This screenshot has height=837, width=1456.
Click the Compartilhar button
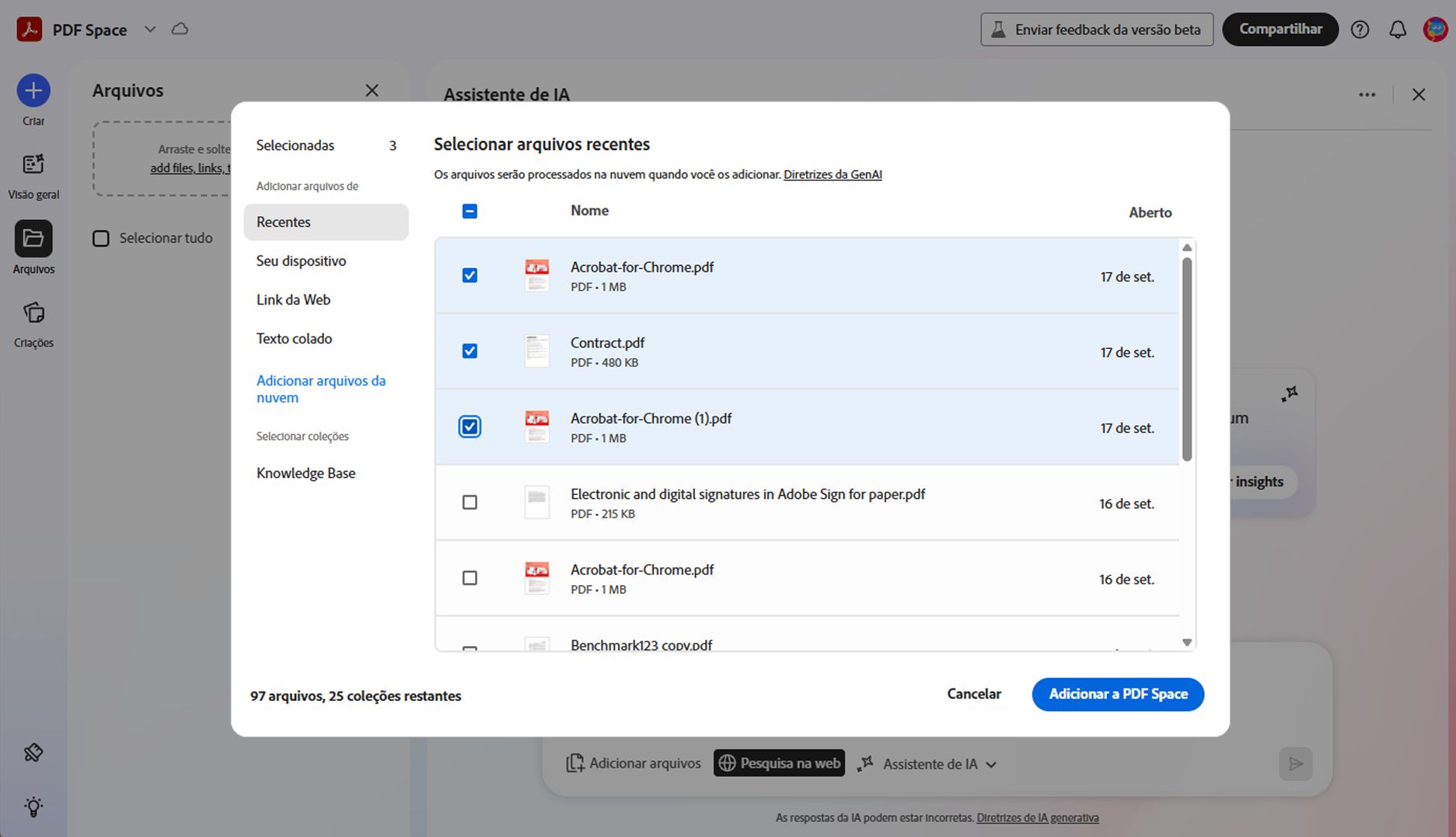pos(1280,30)
